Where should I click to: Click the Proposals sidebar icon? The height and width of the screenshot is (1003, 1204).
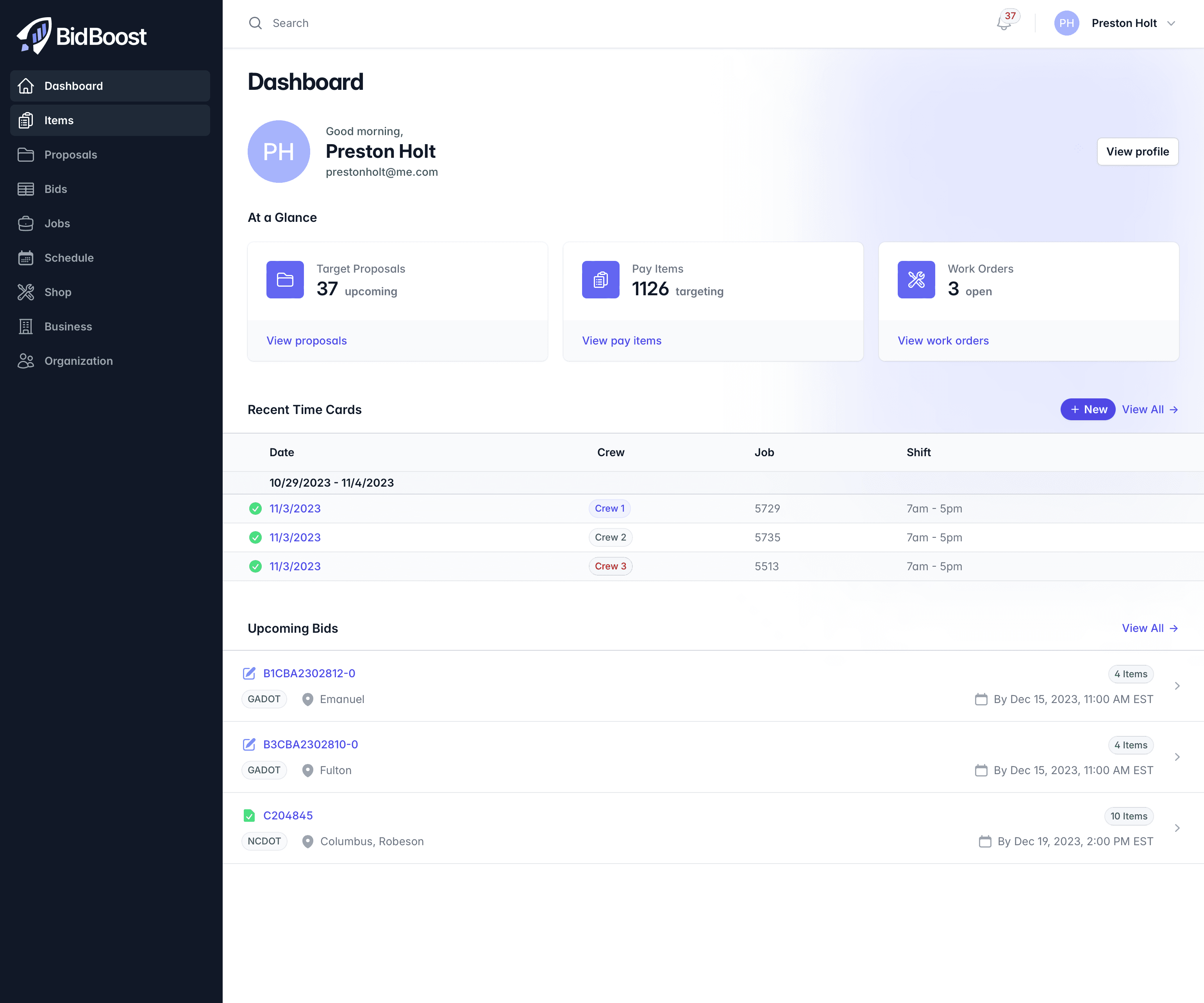pyautogui.click(x=26, y=154)
